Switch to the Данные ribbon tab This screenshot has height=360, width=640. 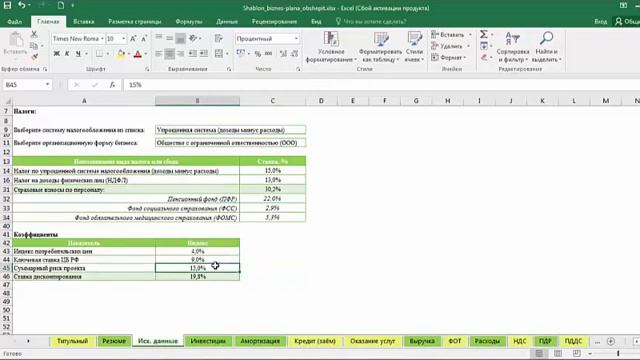pyautogui.click(x=227, y=22)
